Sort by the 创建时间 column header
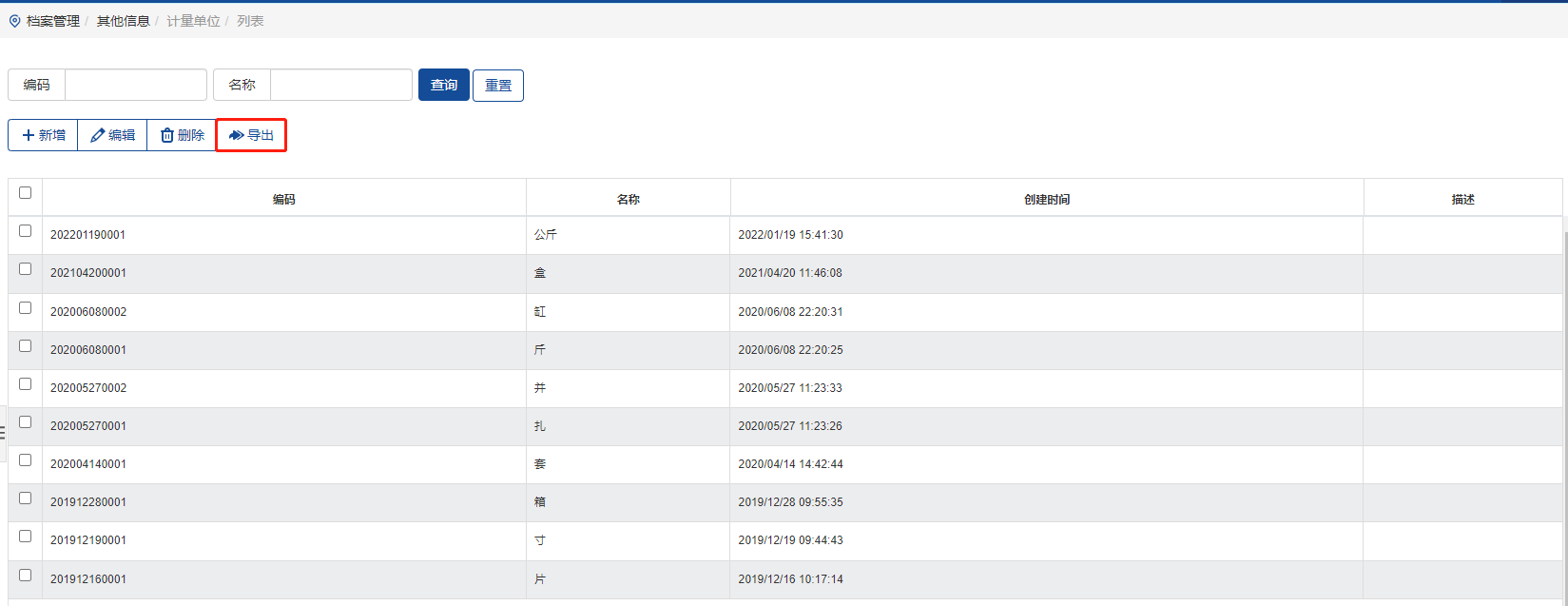1568x606 pixels. 1046,199
